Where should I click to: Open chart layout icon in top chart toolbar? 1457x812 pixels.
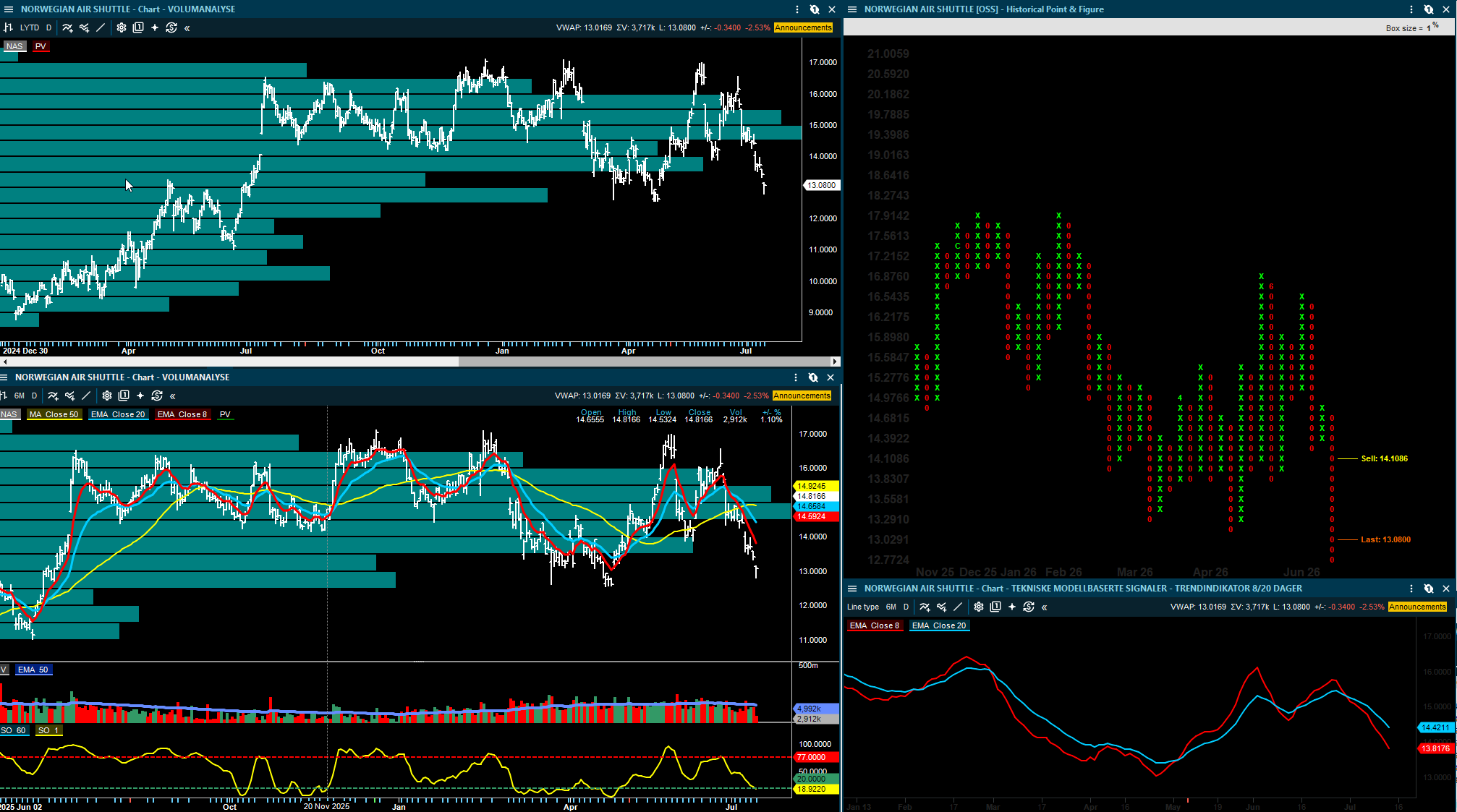pos(138,27)
